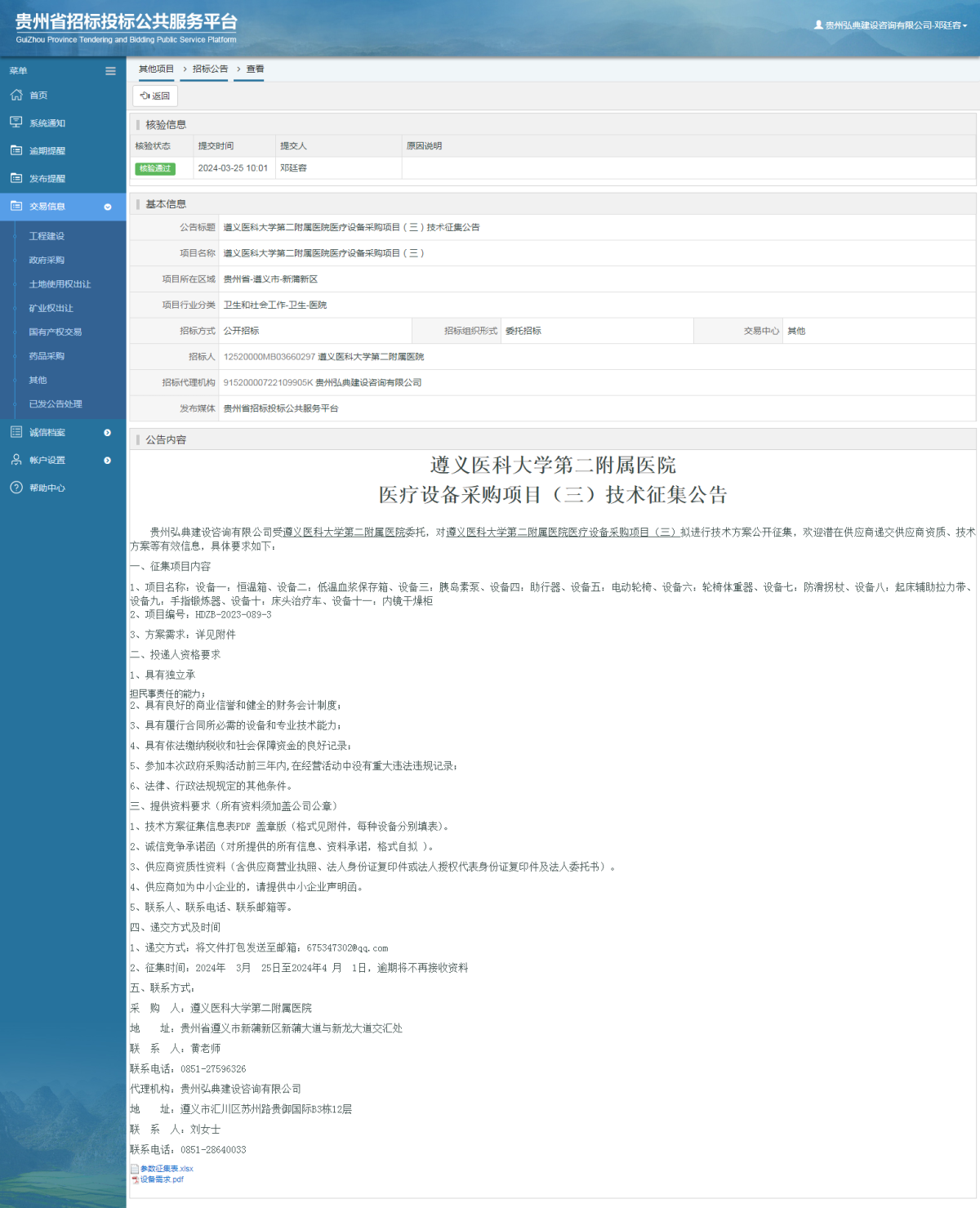
Task: Open the 帮助中心 help question-mark icon
Action: (16, 488)
